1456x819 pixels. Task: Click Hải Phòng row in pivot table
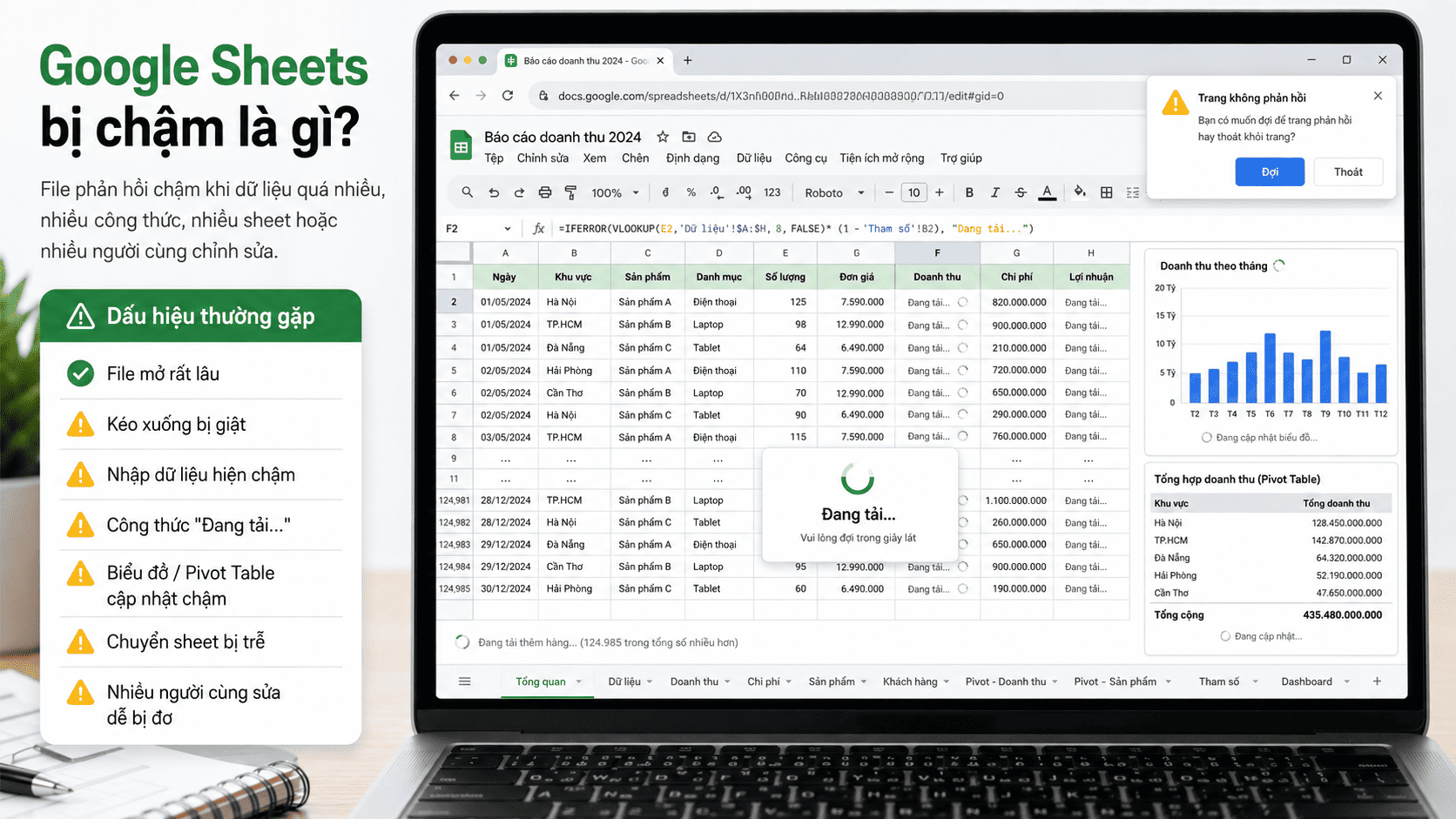tap(1268, 575)
